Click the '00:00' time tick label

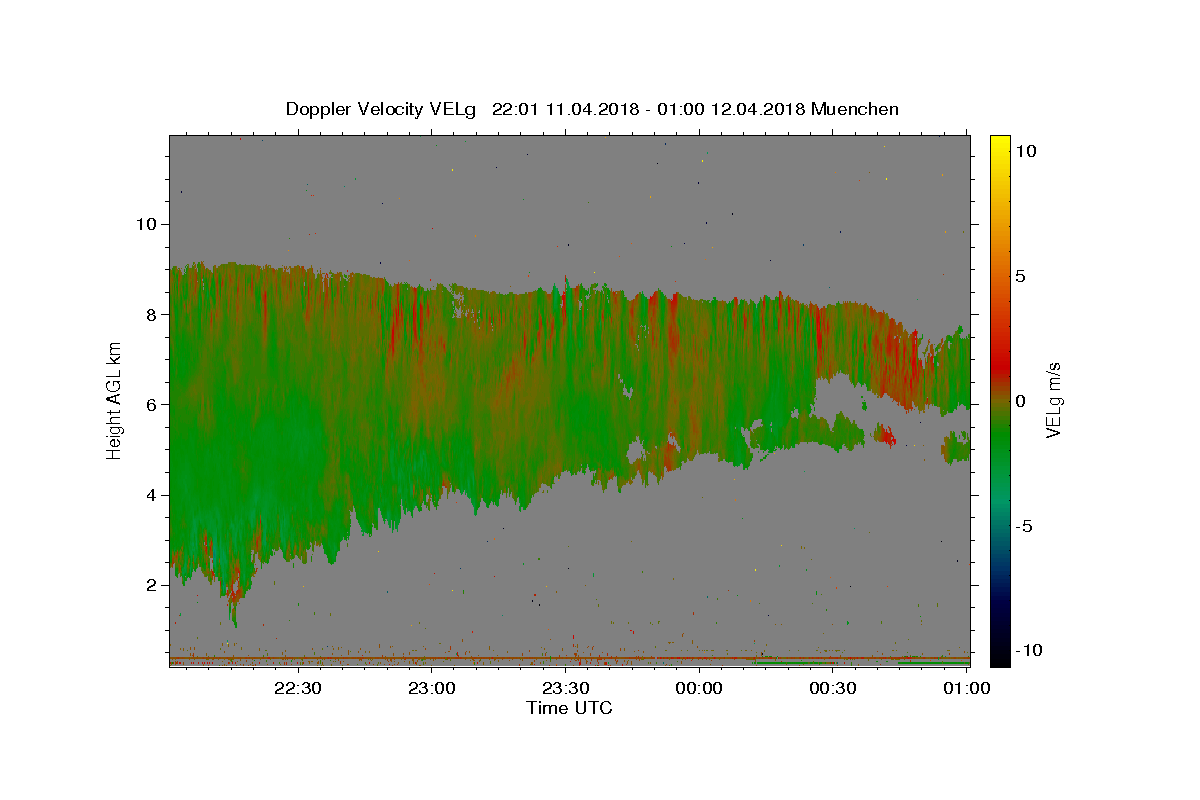[x=698, y=688]
